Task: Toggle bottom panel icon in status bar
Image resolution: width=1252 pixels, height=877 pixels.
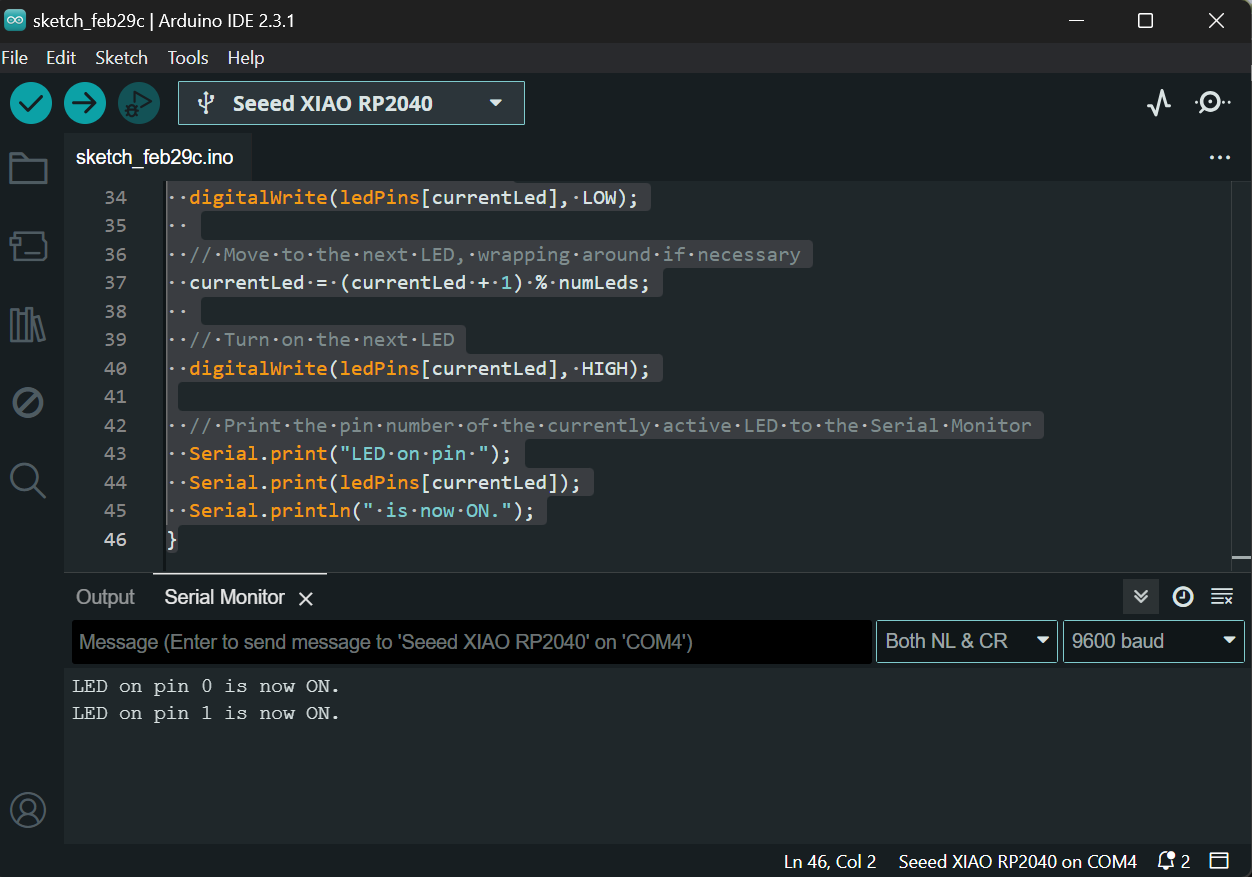Action: tap(1219, 861)
